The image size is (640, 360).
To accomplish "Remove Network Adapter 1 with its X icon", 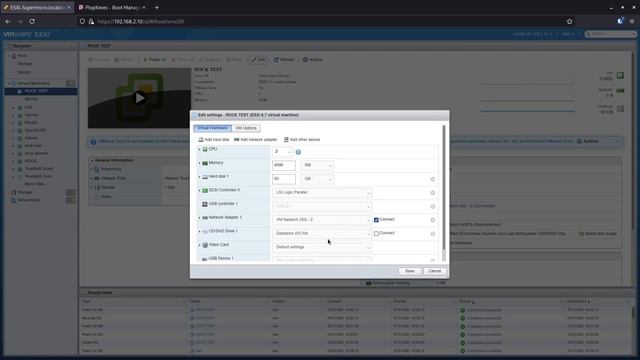I will [433, 220].
